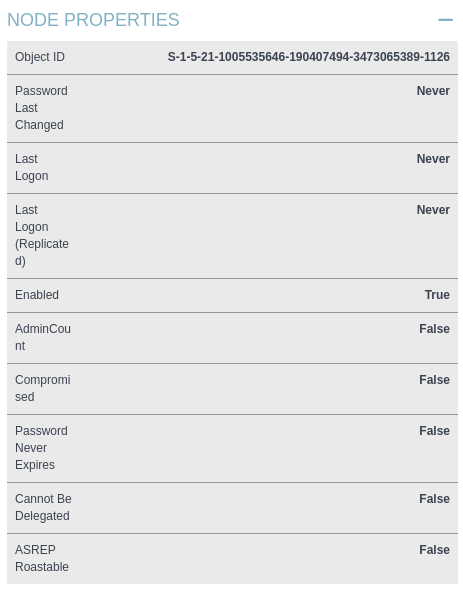Click the AdminCount False value
The image size is (463, 589).
(434, 329)
